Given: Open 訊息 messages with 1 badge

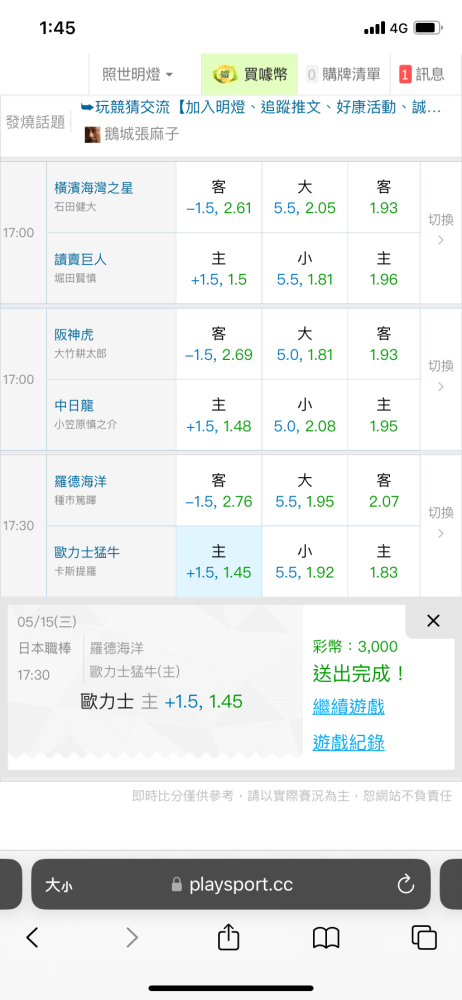Looking at the screenshot, I should point(422,74).
